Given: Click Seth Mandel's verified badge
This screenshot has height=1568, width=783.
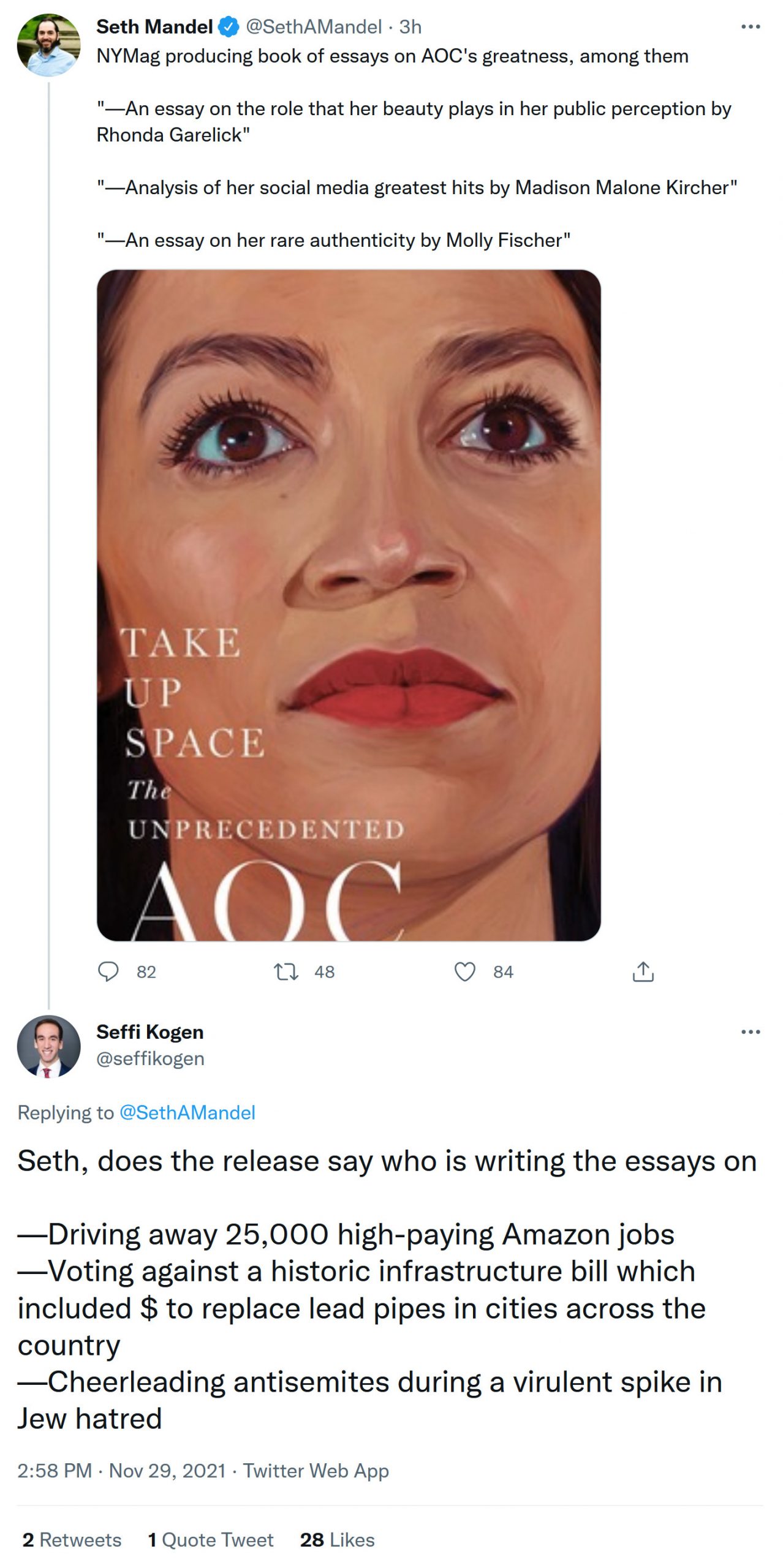Looking at the screenshot, I should pyautogui.click(x=229, y=27).
